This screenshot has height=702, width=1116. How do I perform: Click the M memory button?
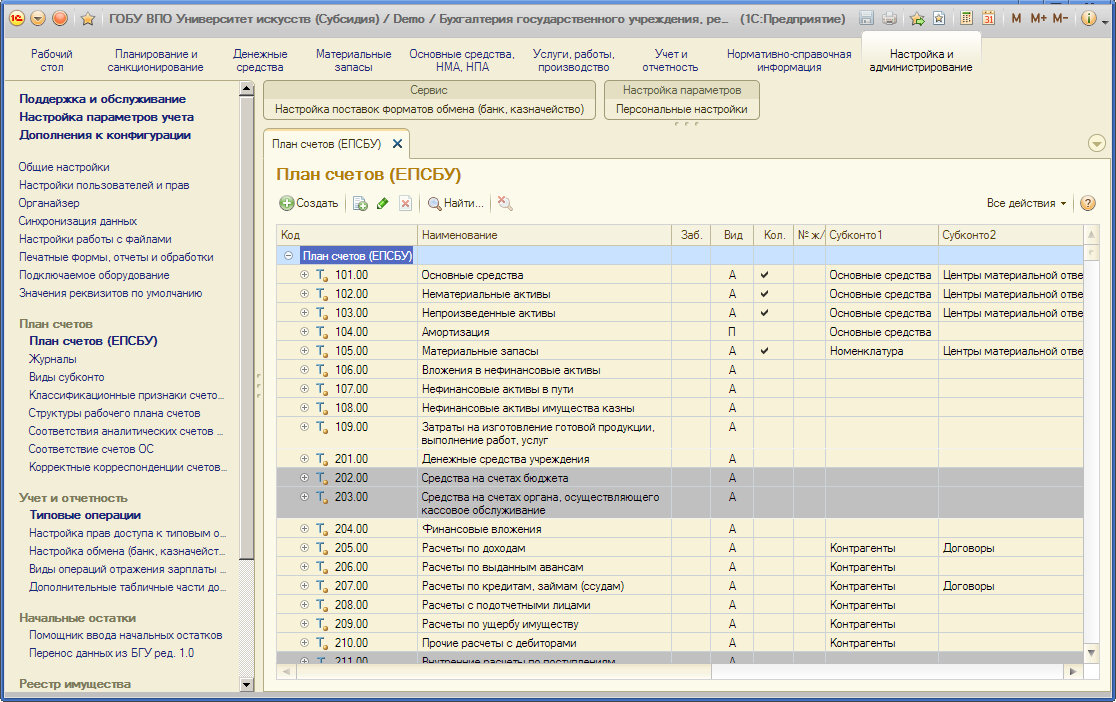(x=1016, y=19)
